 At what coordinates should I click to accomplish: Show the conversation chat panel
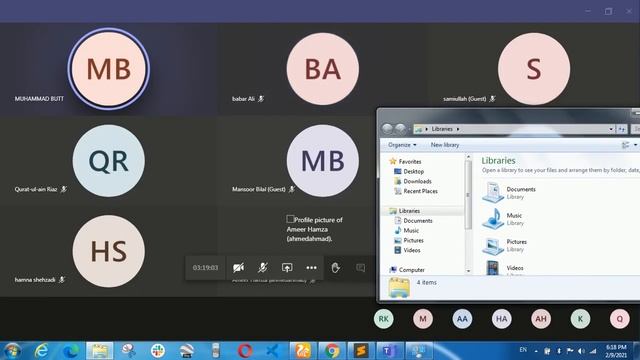click(x=360, y=268)
